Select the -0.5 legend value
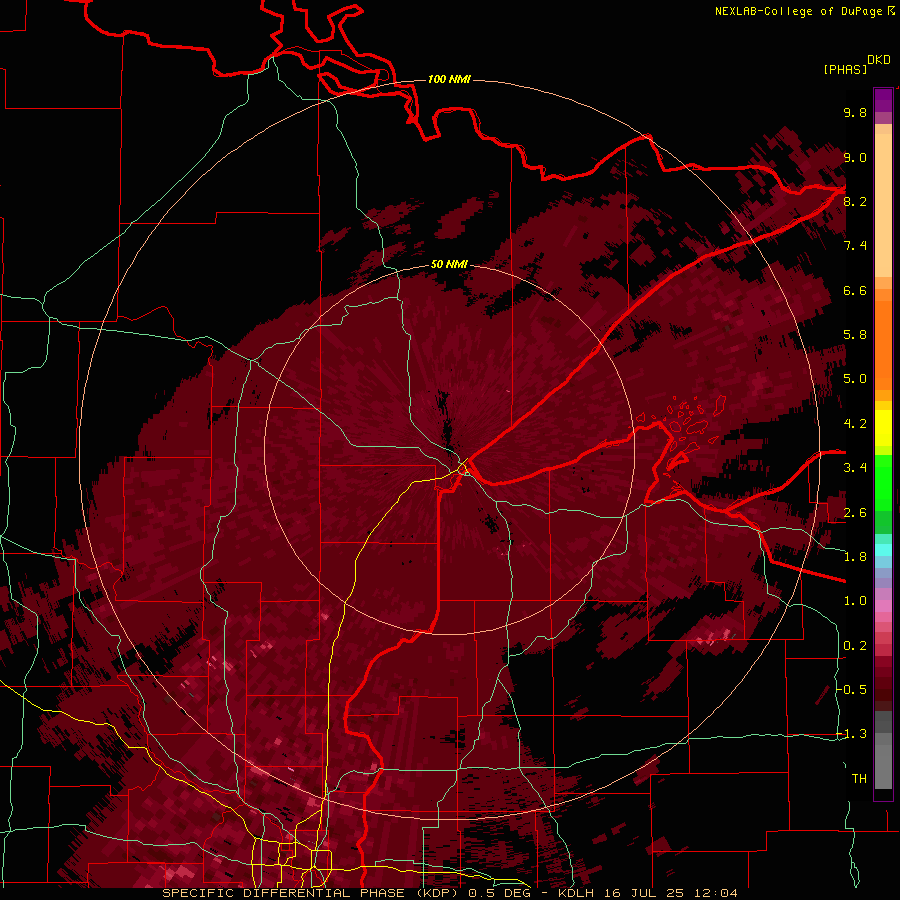This screenshot has height=900, width=900. tap(852, 690)
